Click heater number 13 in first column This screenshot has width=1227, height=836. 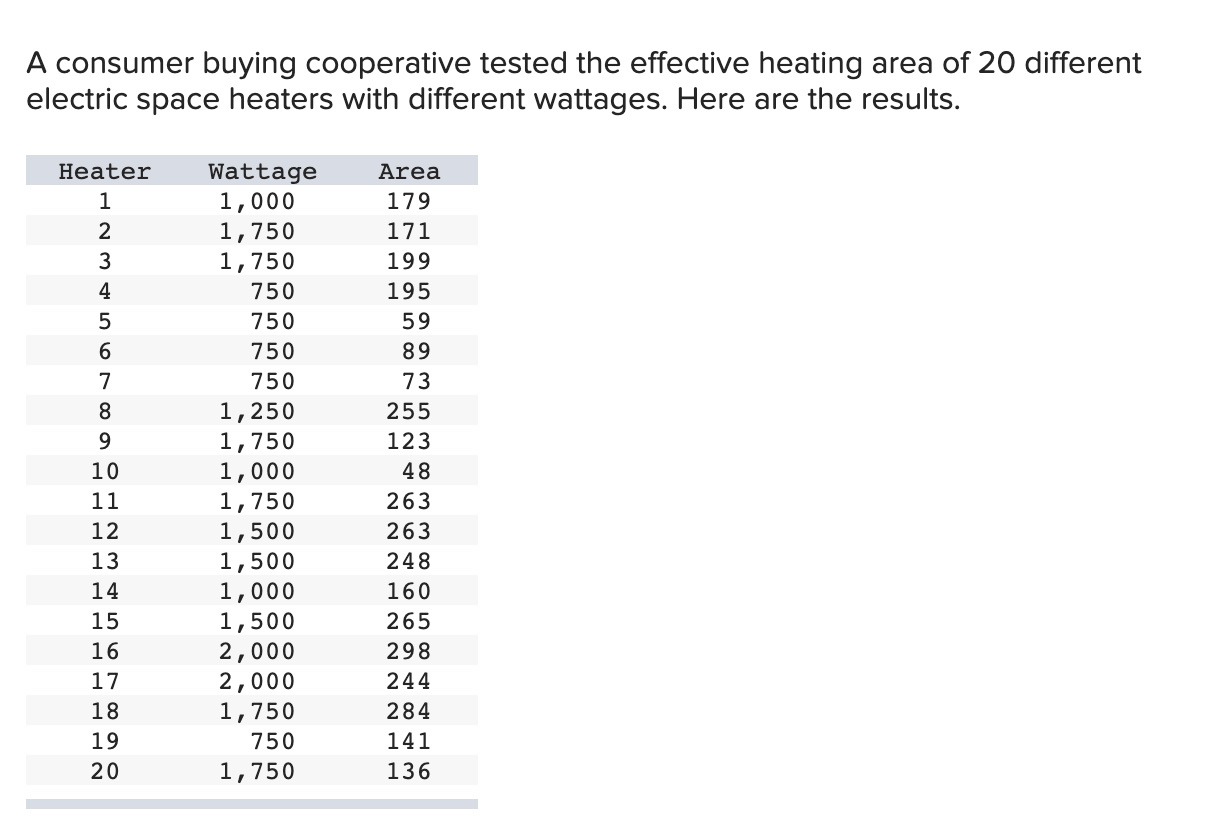pos(105,561)
